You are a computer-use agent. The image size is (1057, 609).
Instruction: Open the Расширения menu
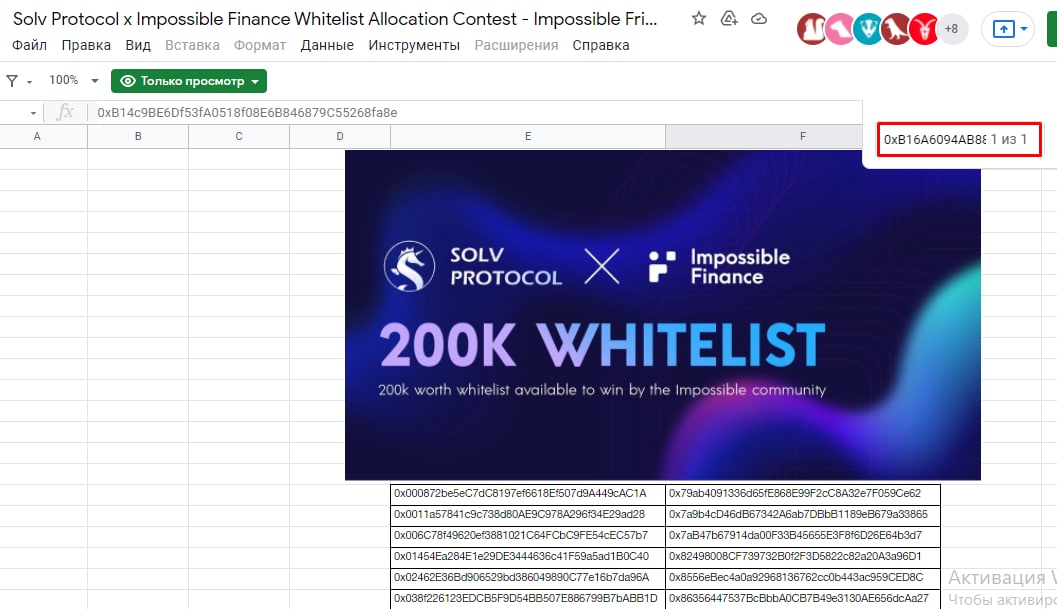point(516,45)
